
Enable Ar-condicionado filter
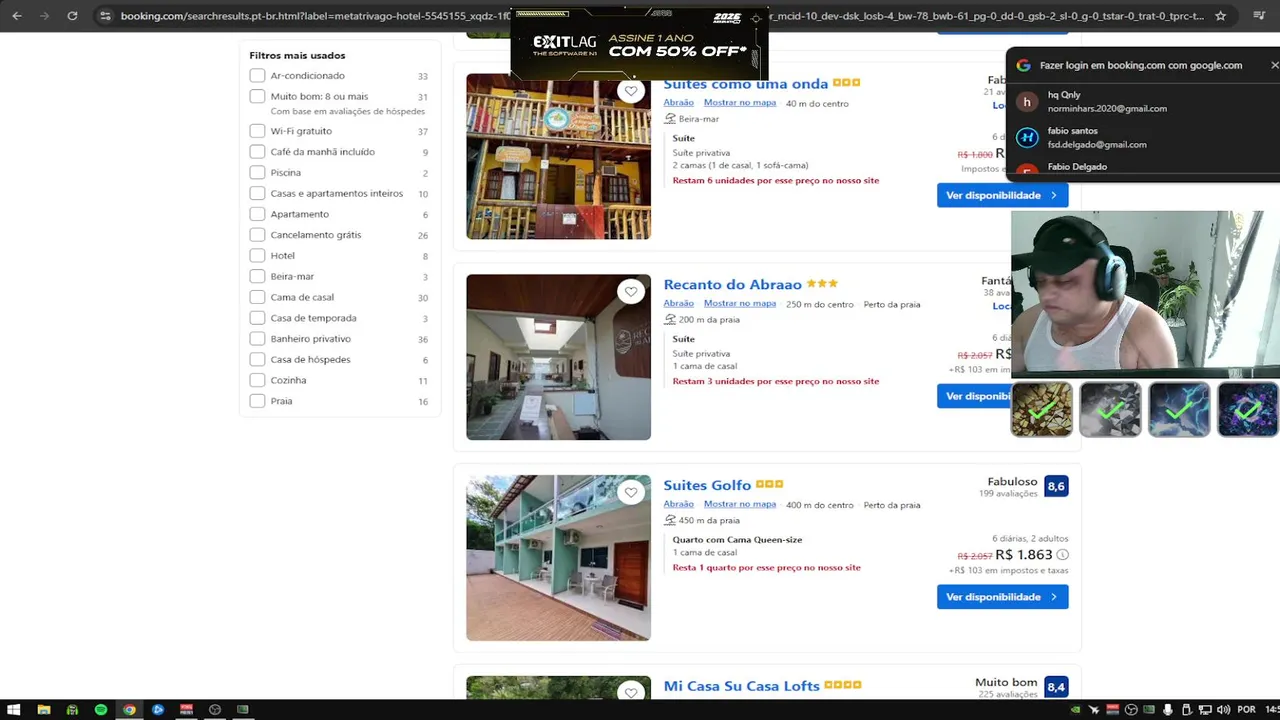tap(257, 76)
